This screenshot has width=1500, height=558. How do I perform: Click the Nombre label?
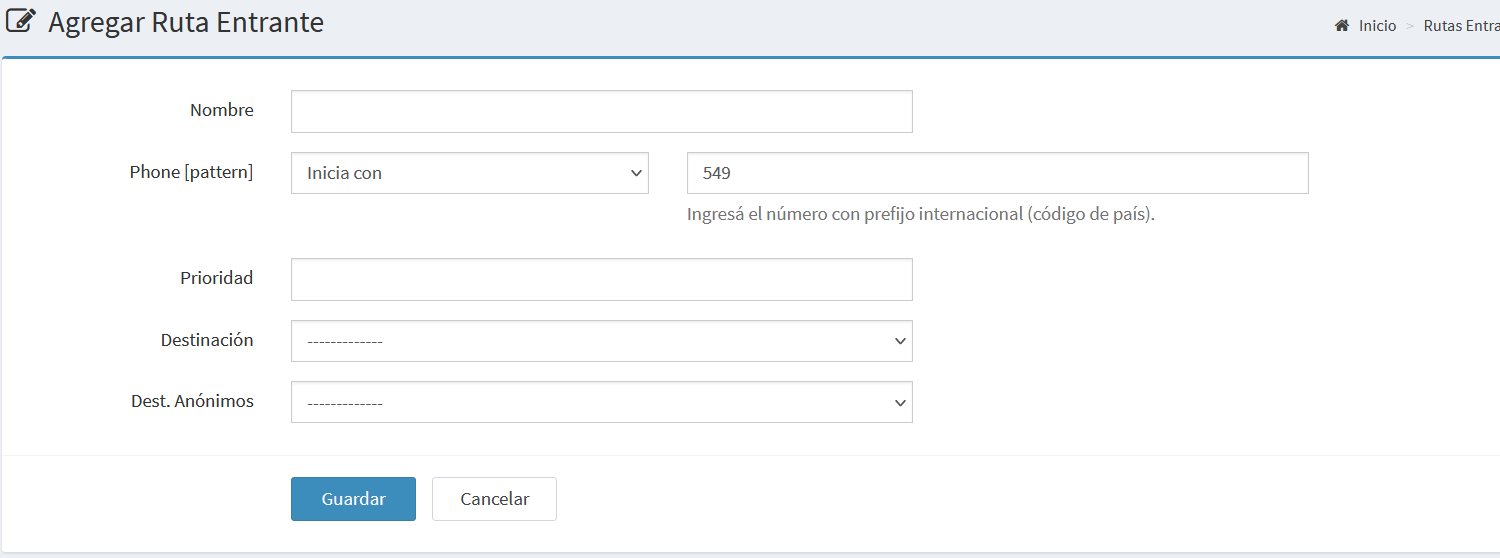coord(222,110)
